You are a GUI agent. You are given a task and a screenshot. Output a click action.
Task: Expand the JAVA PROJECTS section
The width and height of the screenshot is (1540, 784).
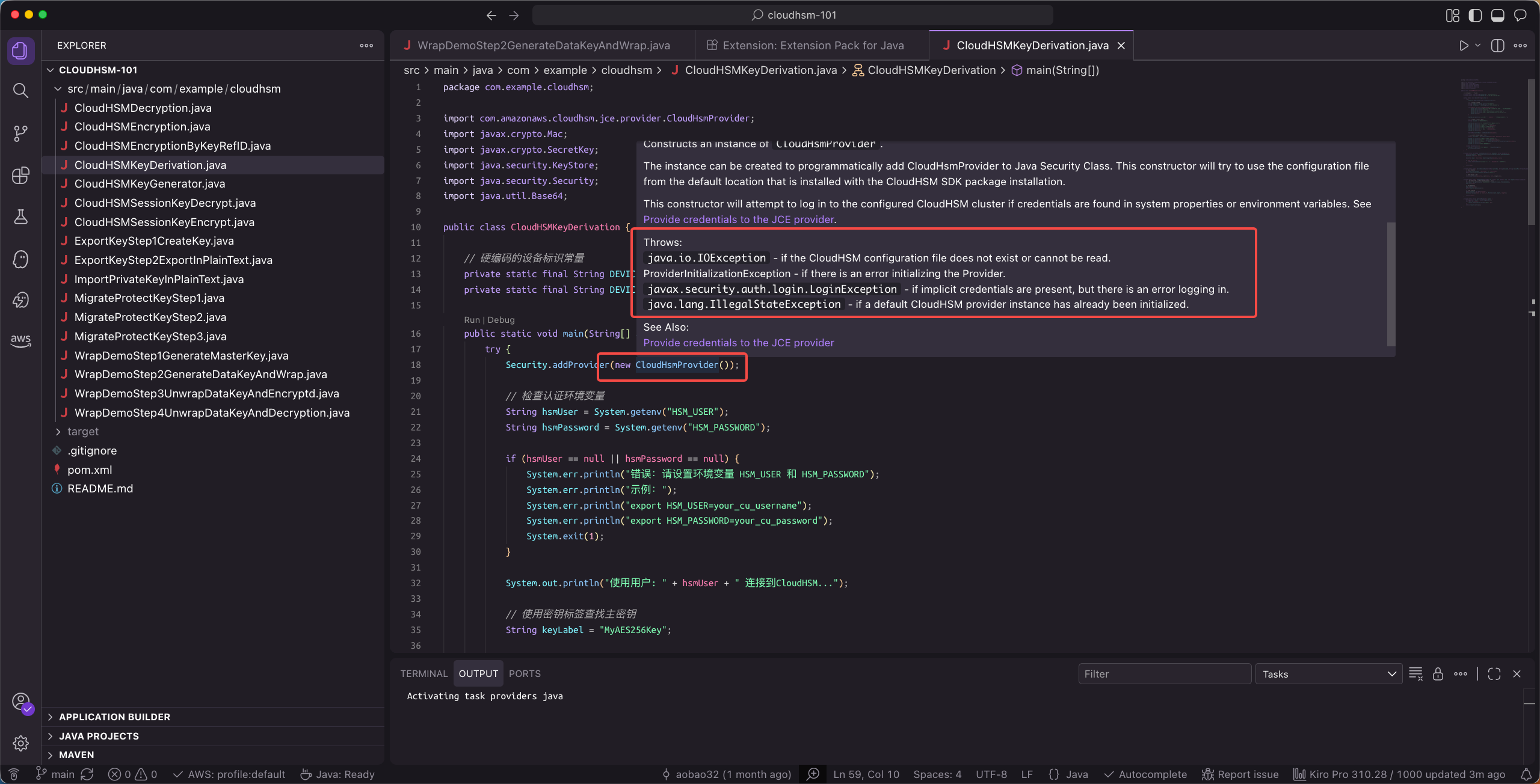click(x=99, y=736)
